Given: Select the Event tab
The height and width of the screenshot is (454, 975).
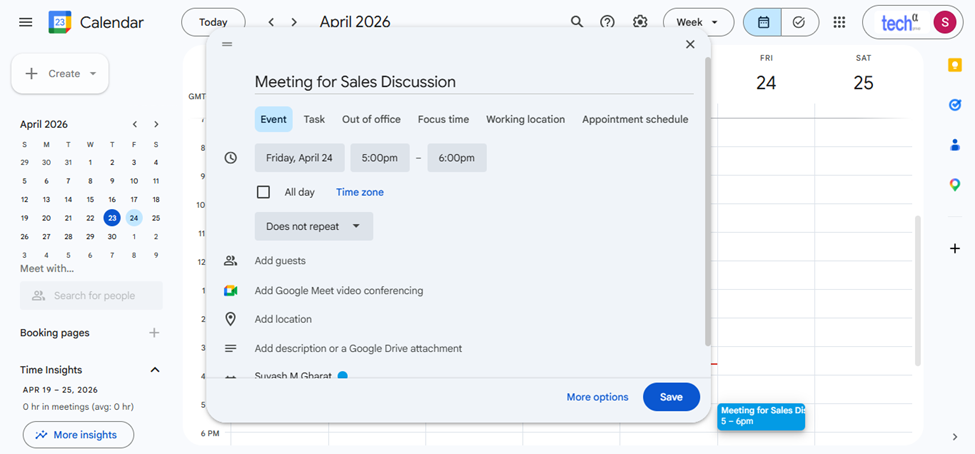Looking at the screenshot, I should click(274, 119).
